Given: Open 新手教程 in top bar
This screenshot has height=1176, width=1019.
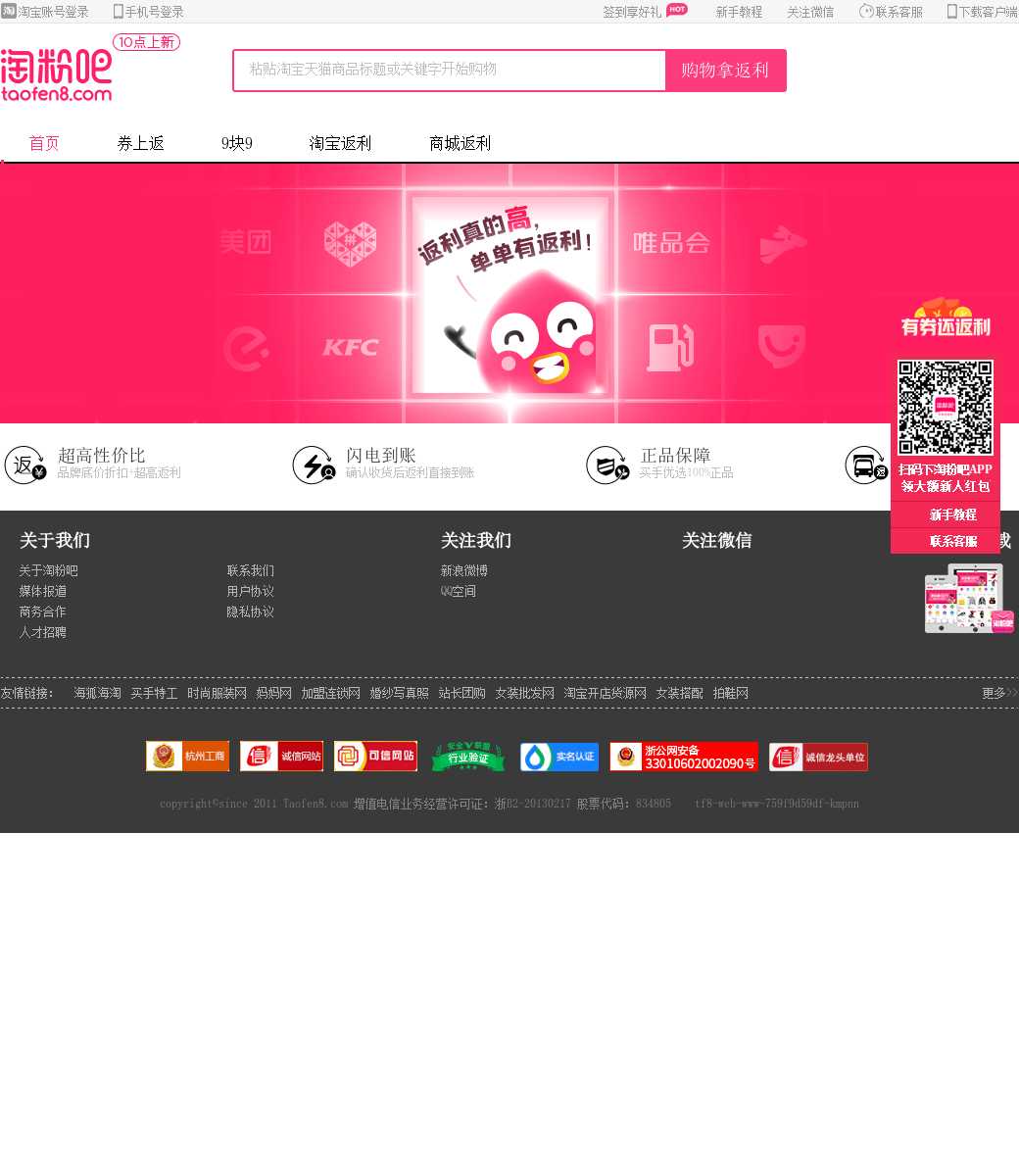Looking at the screenshot, I should pos(739,12).
